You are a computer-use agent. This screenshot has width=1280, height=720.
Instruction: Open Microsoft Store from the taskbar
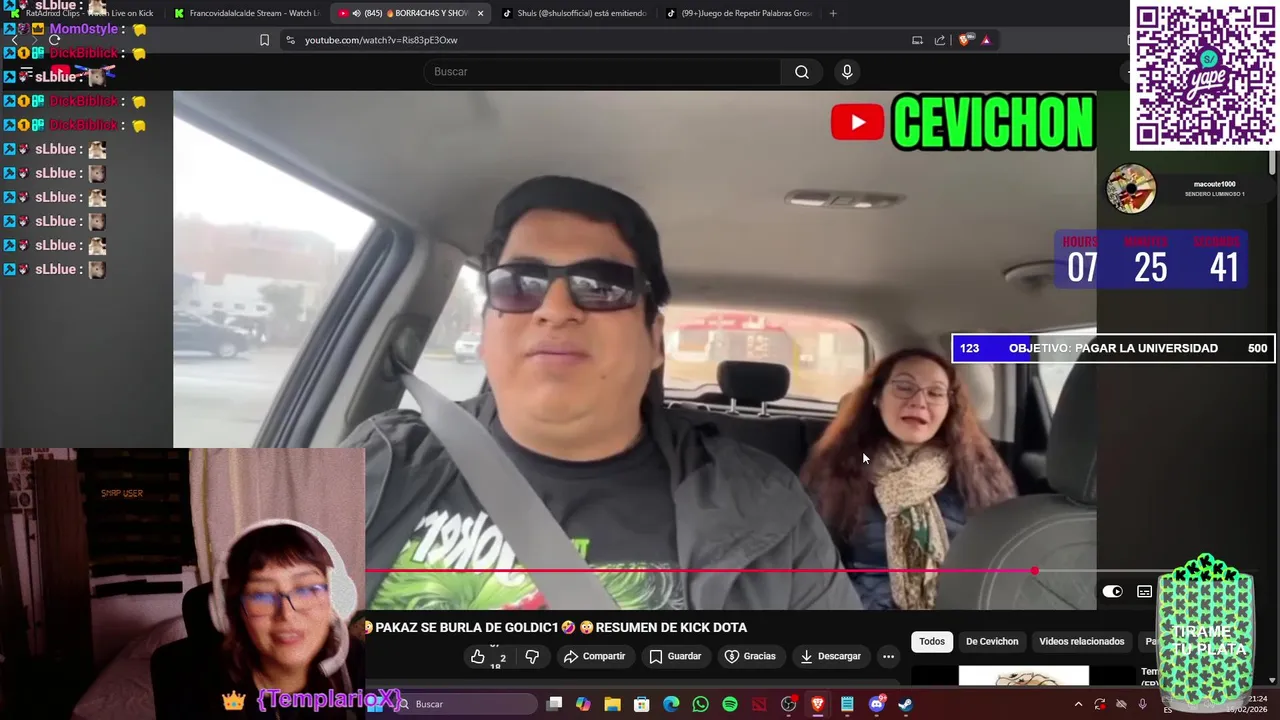[x=642, y=704]
